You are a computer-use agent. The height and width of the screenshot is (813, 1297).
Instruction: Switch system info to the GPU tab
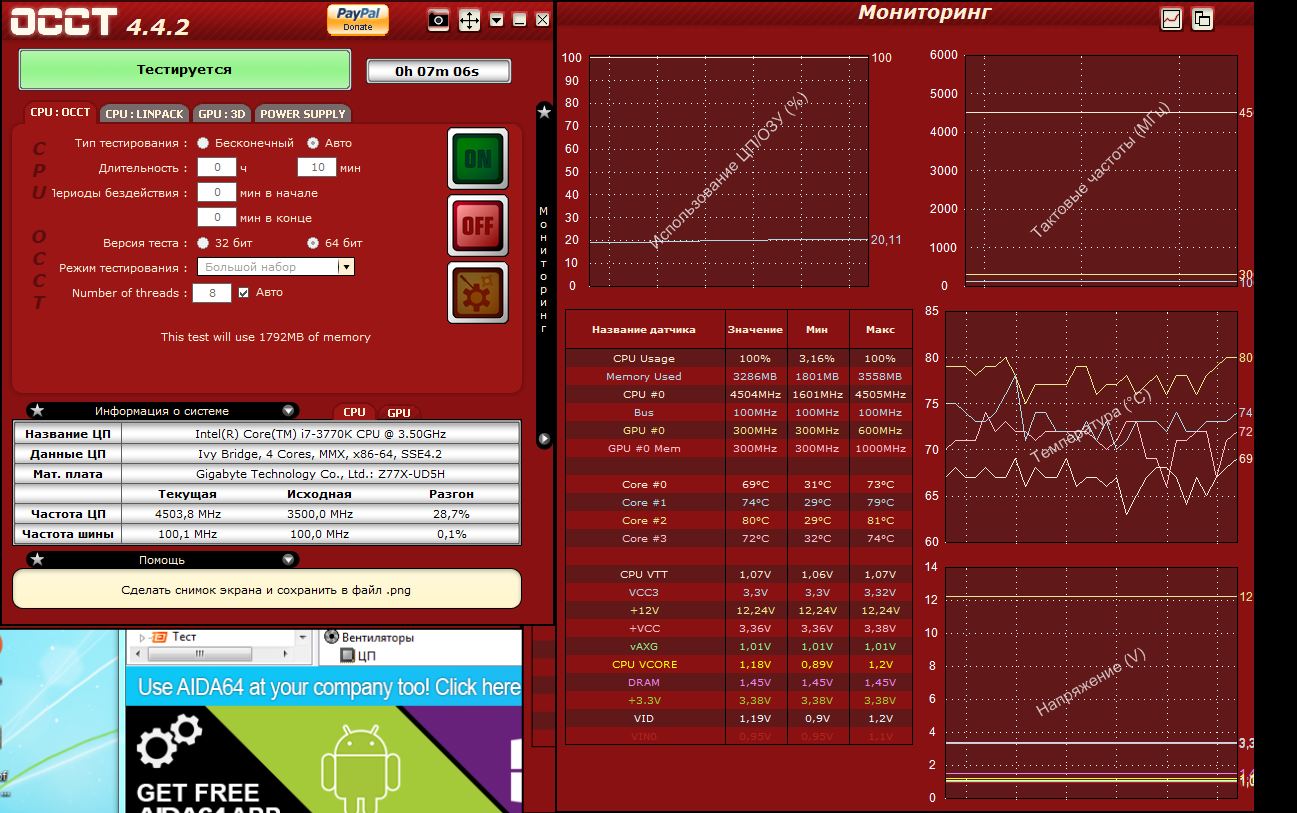click(399, 412)
